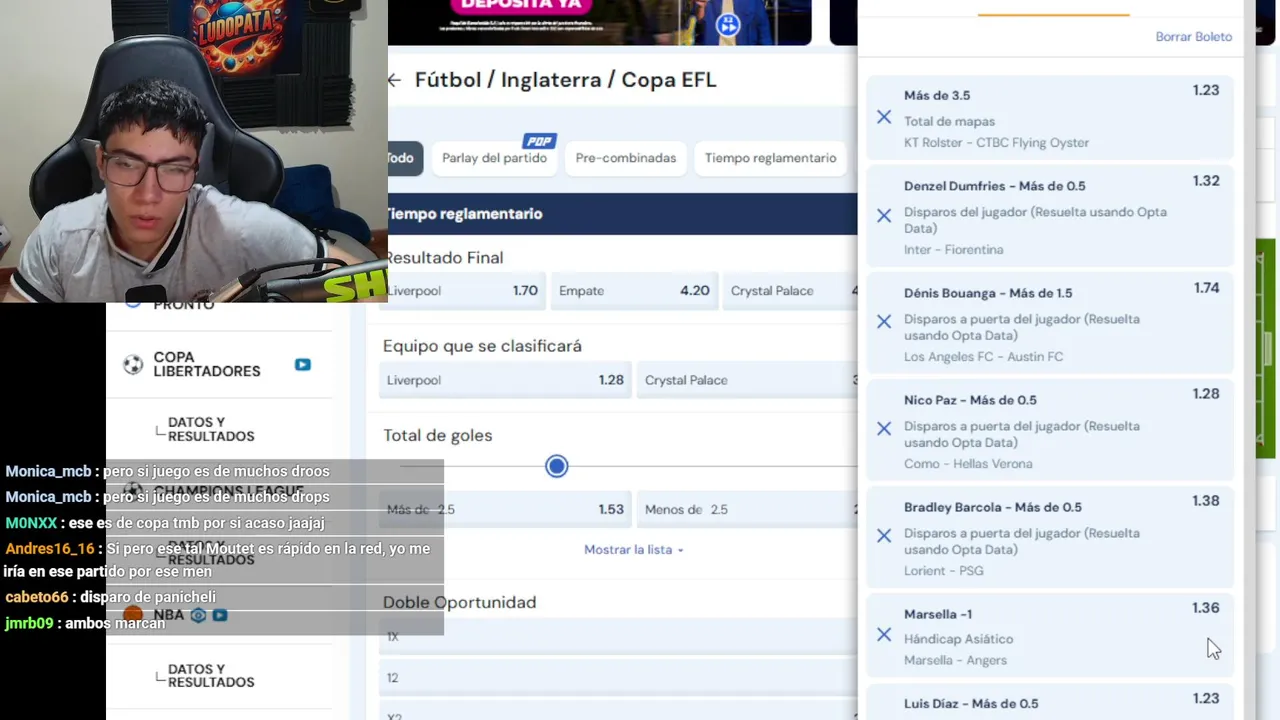Click cabeto66 username in chat

click(37, 597)
